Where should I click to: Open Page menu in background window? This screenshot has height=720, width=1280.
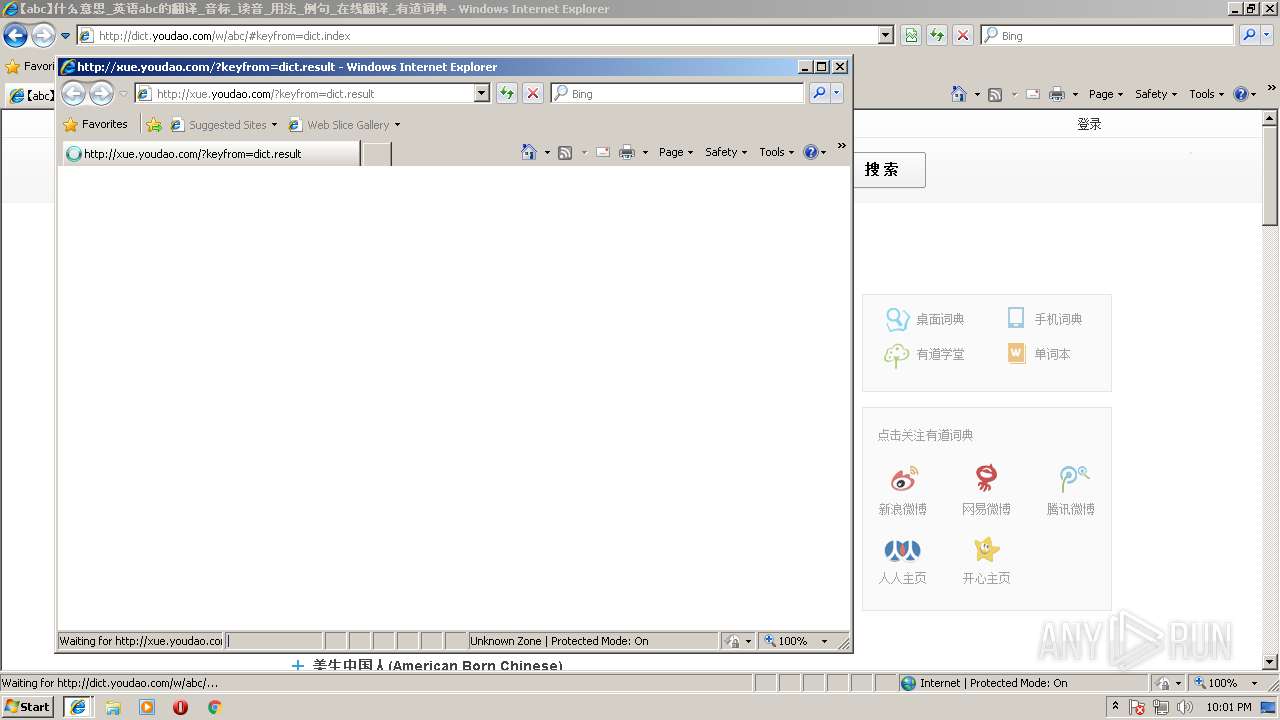(1106, 94)
